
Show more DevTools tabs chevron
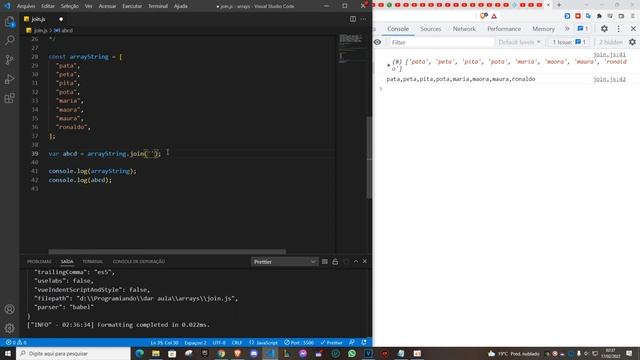(567, 29)
